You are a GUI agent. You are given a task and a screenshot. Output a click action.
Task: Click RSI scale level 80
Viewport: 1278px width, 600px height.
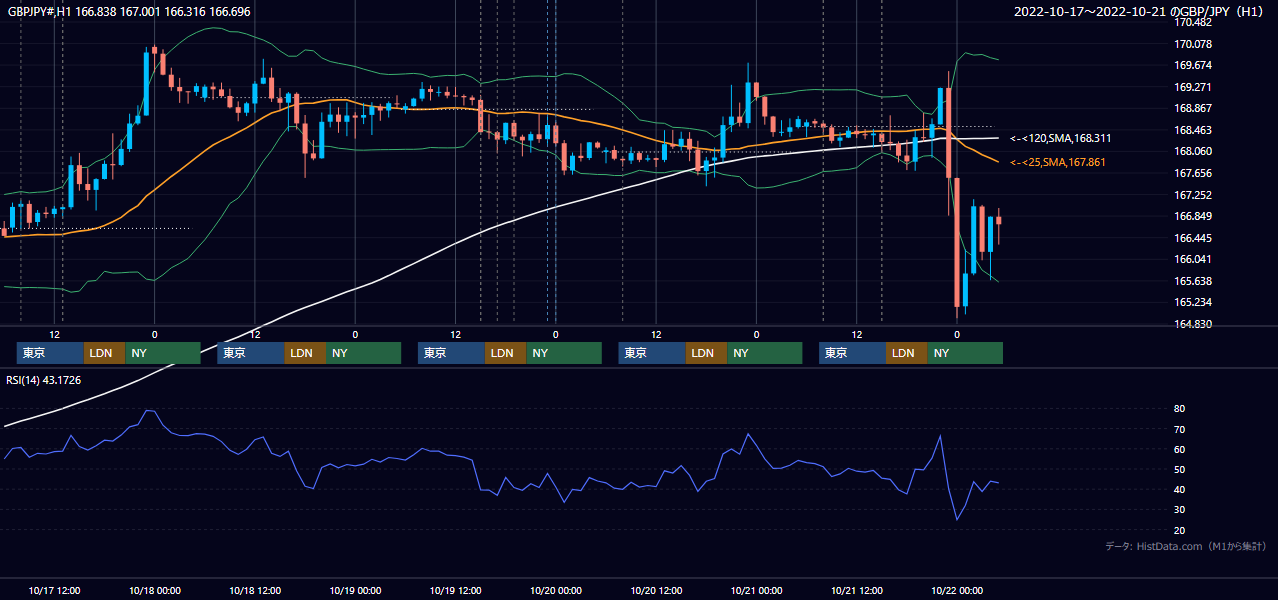pos(1180,409)
